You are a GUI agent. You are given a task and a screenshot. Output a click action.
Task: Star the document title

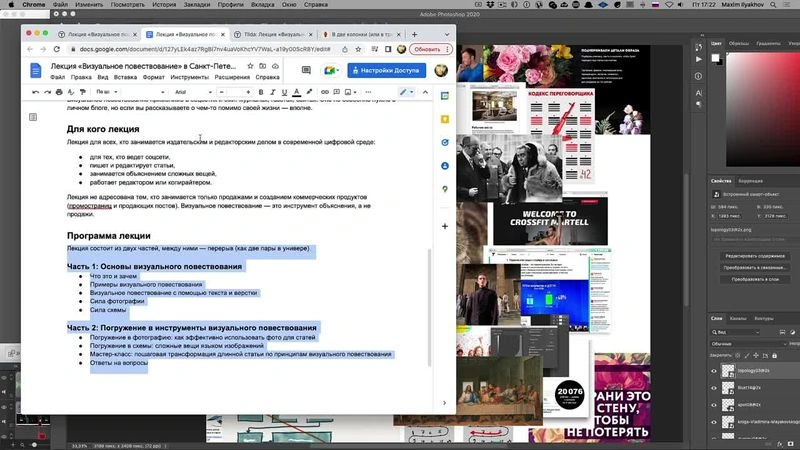250,66
